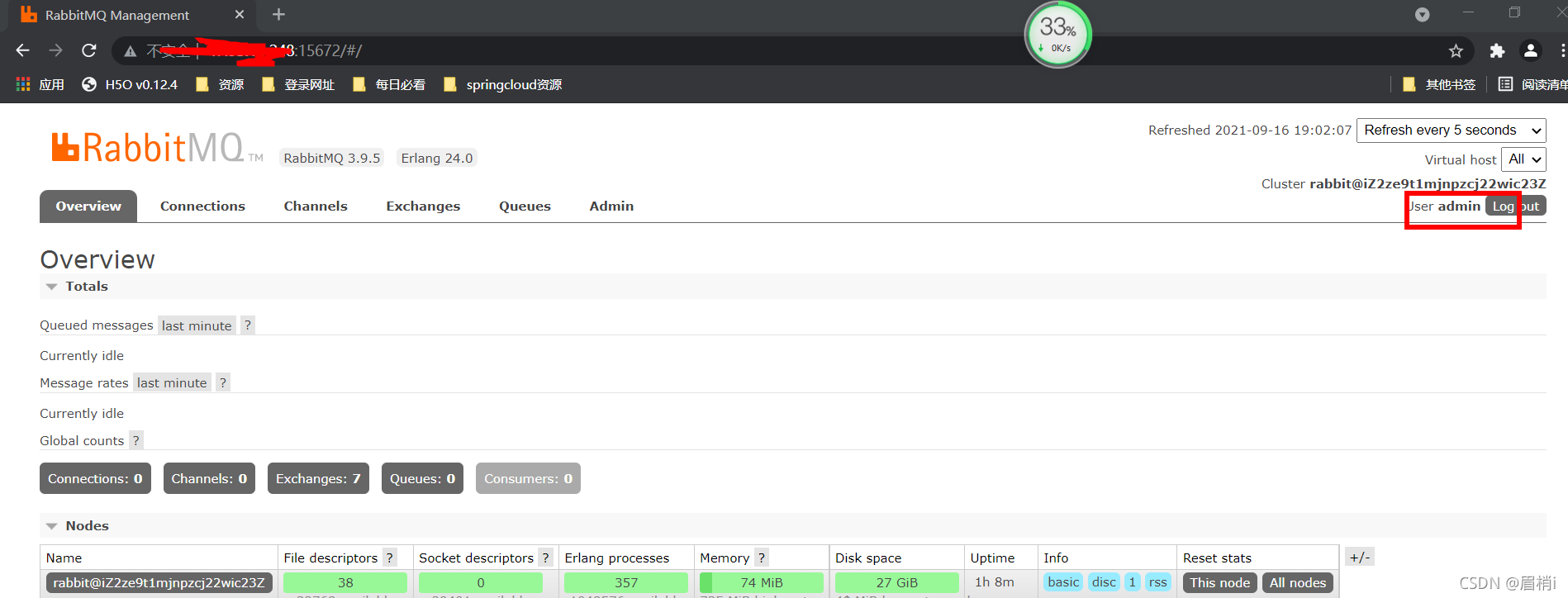Click the network speed 33% floating widget
Viewport: 1568px width, 598px height.
coord(1058,35)
